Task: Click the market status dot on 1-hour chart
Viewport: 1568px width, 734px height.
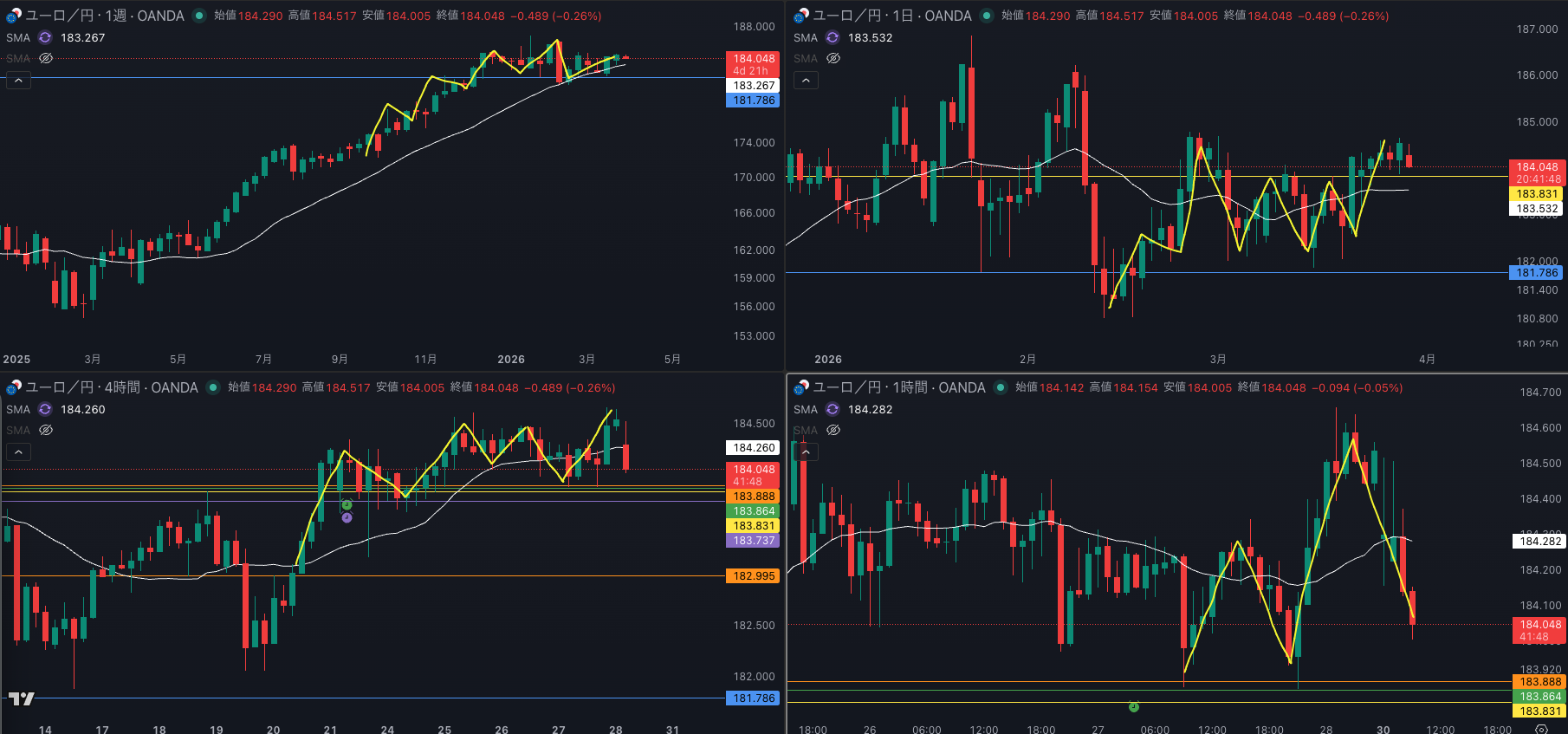Action: tap(1001, 387)
